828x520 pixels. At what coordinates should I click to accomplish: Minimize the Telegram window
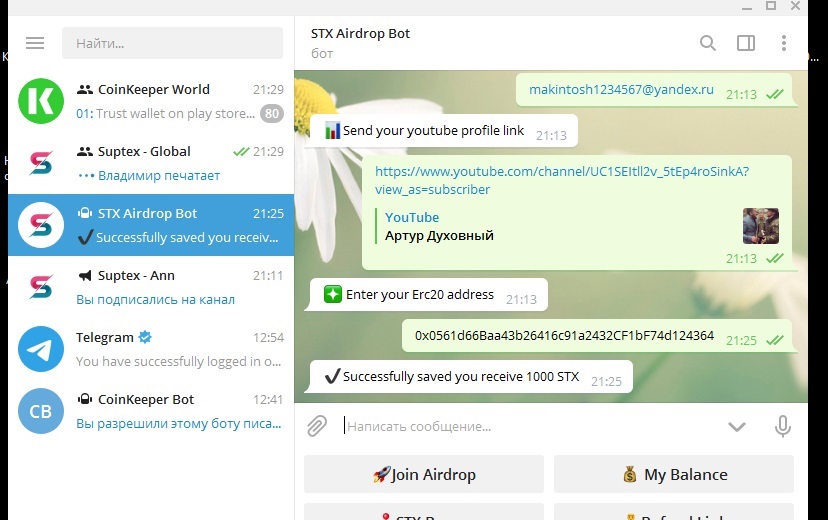746,7
